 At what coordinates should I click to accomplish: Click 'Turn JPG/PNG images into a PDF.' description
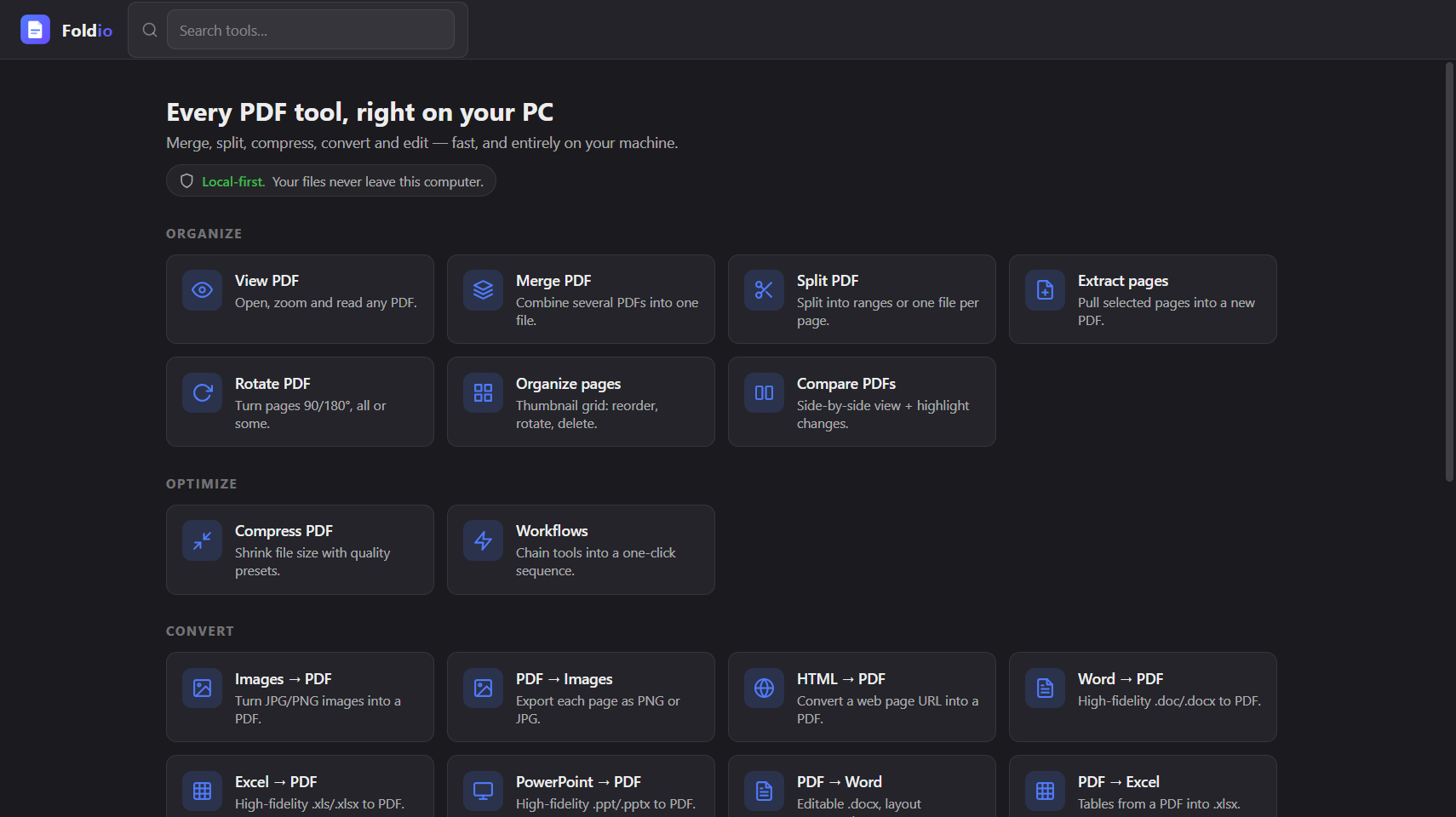[318, 710]
